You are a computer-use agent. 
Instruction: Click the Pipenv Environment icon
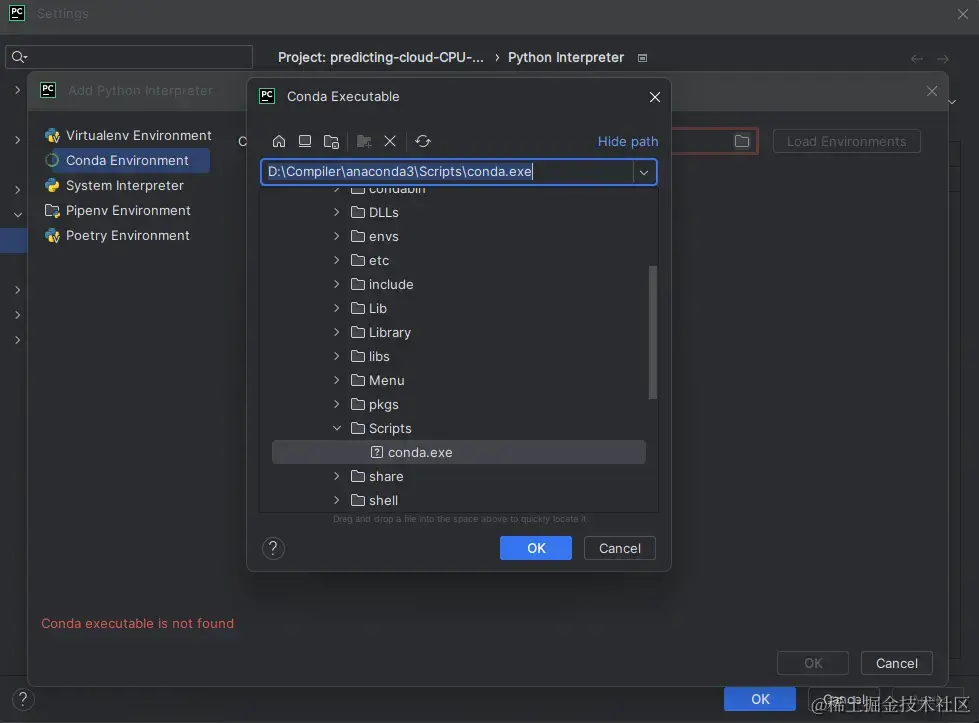[x=52, y=210]
